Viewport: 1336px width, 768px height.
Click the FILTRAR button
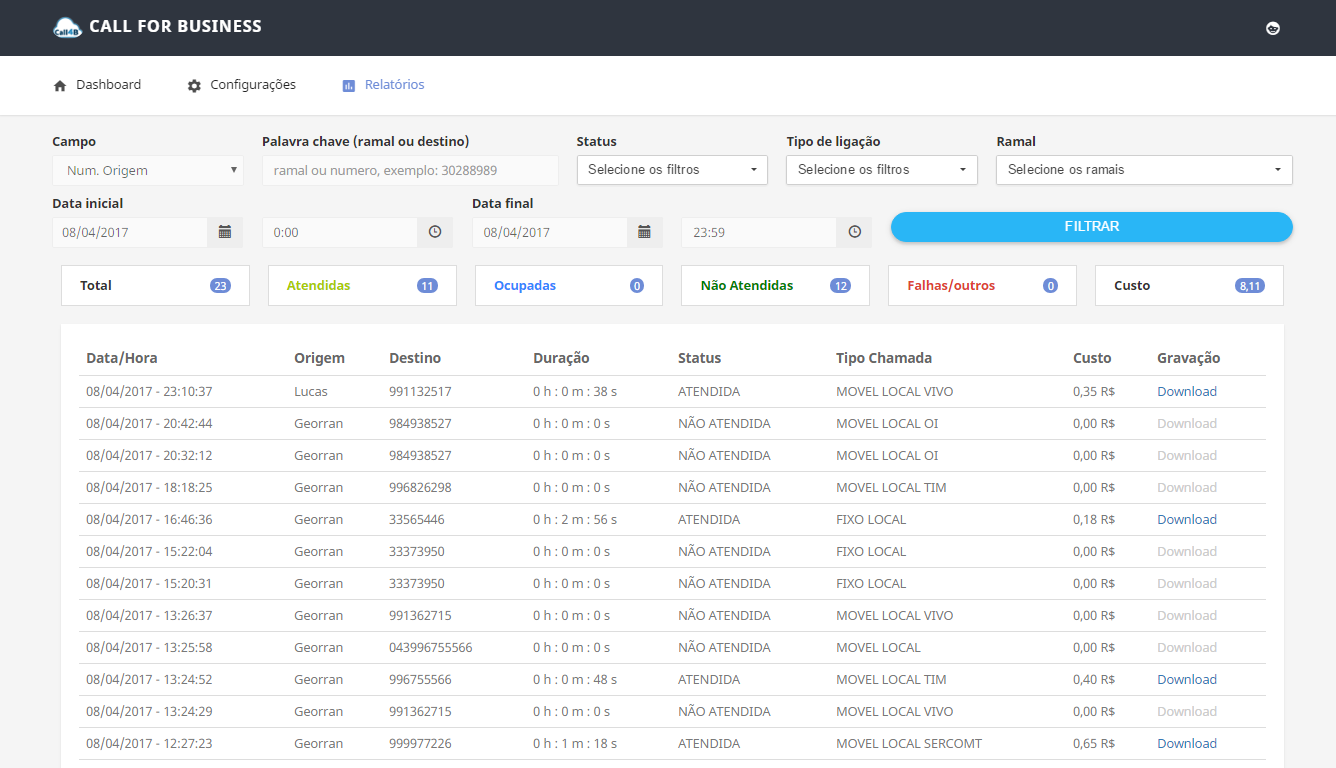1092,227
